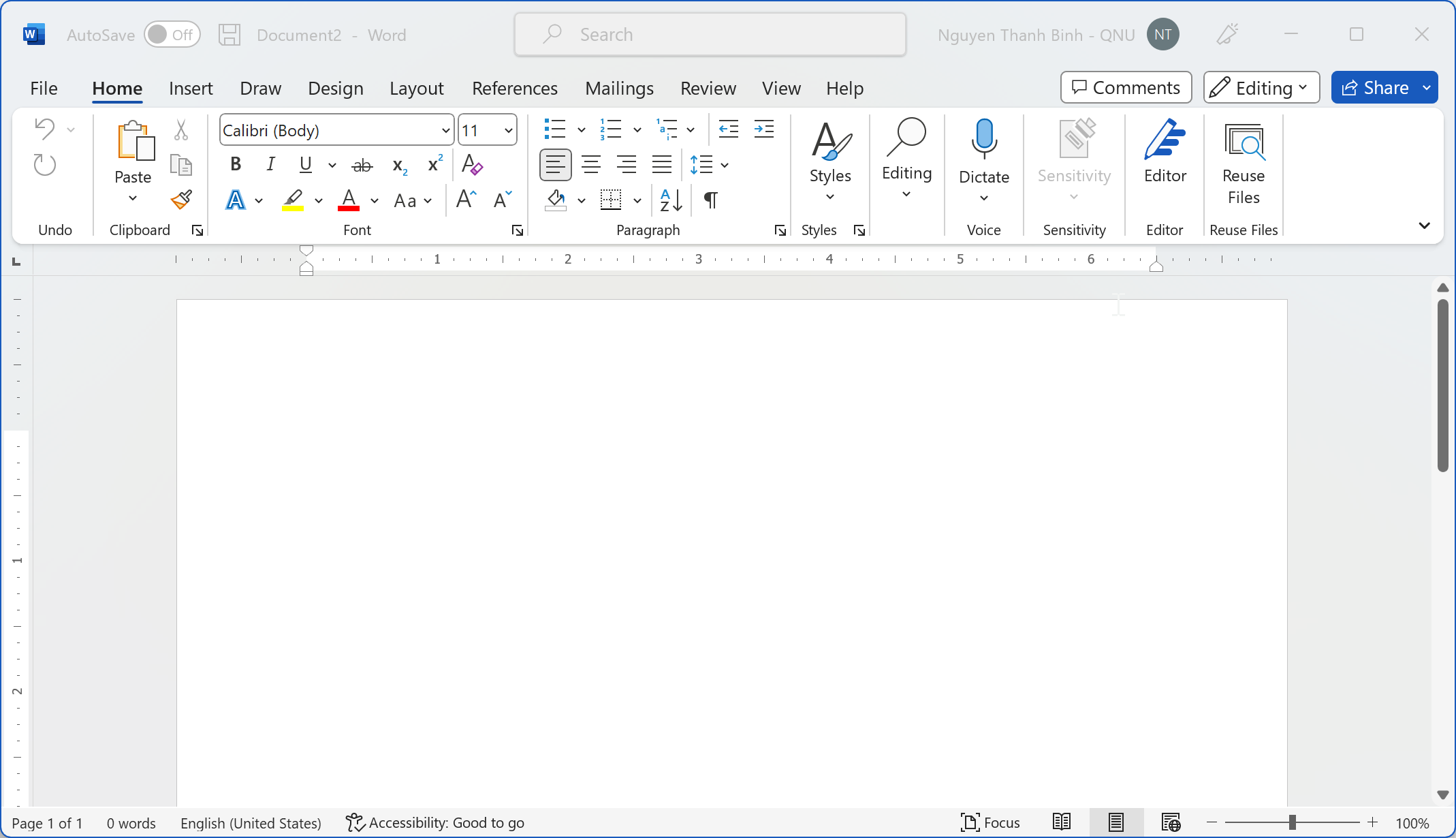
Task: Expand the Borders dropdown arrow
Action: coord(637,200)
